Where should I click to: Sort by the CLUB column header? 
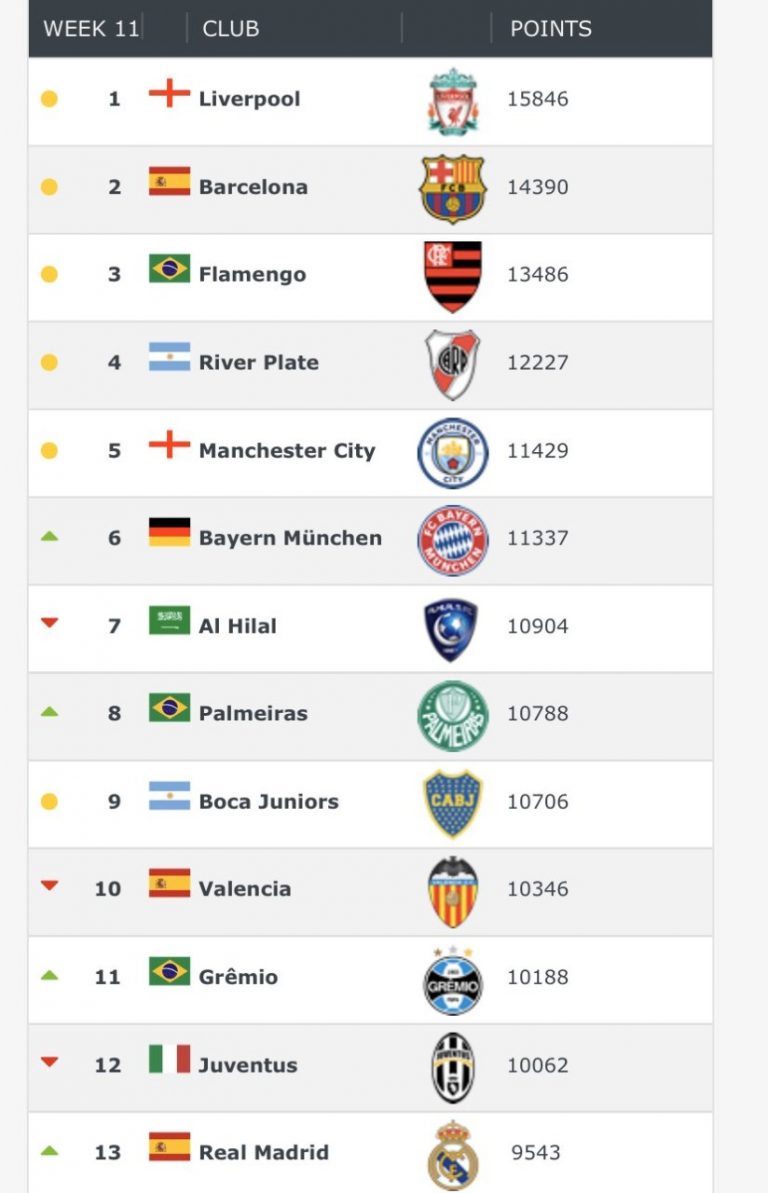point(231,29)
